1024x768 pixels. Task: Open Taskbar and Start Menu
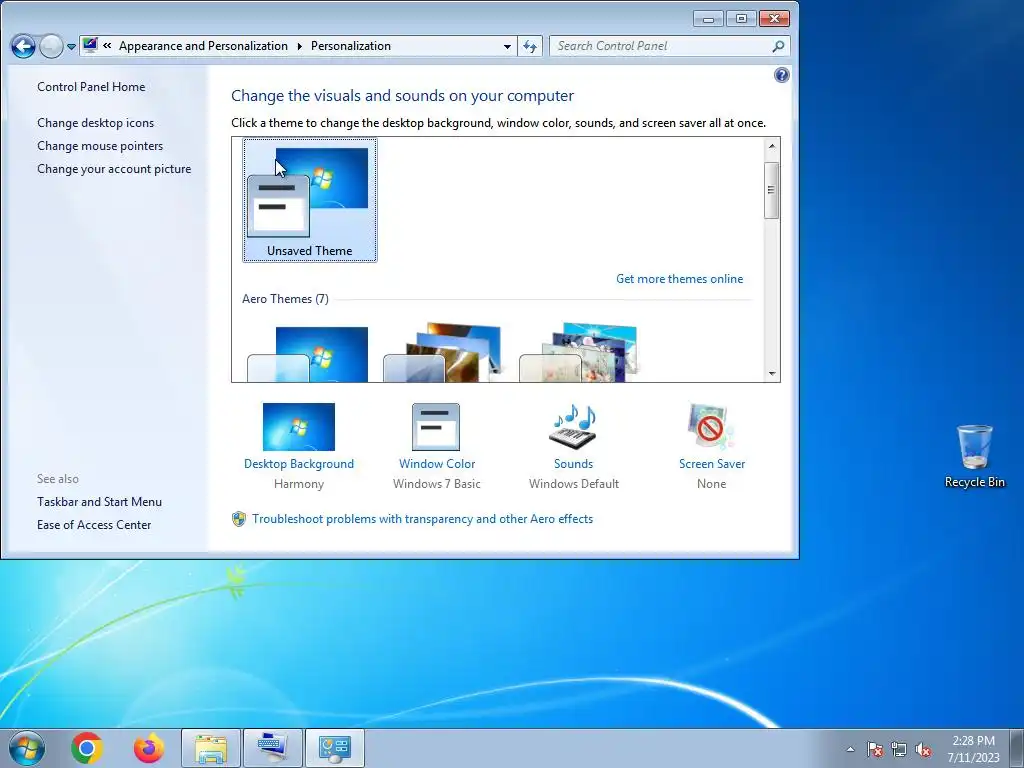(x=99, y=502)
